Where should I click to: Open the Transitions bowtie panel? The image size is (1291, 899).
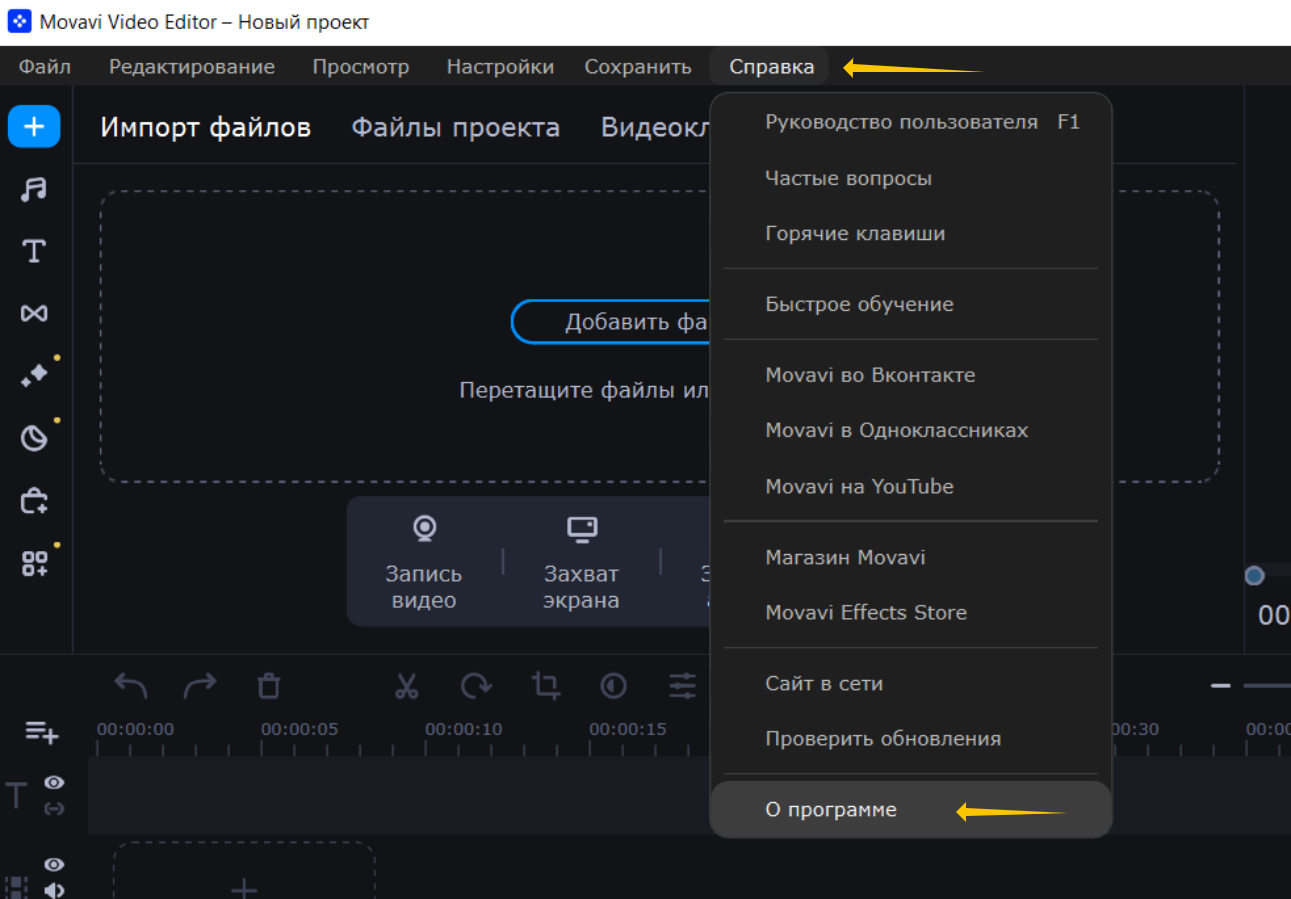(x=34, y=313)
